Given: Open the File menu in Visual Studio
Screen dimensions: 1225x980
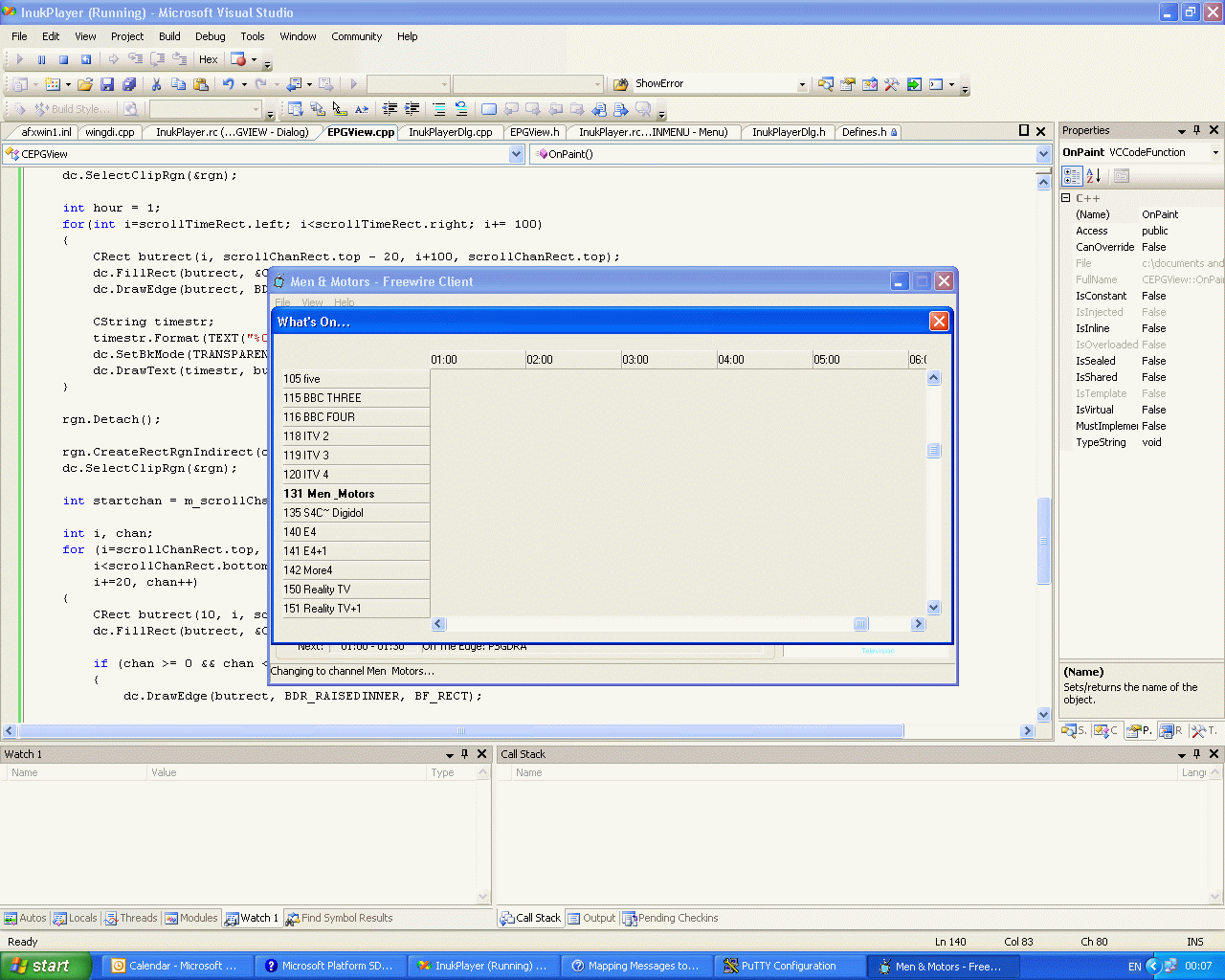Looking at the screenshot, I should (19, 36).
